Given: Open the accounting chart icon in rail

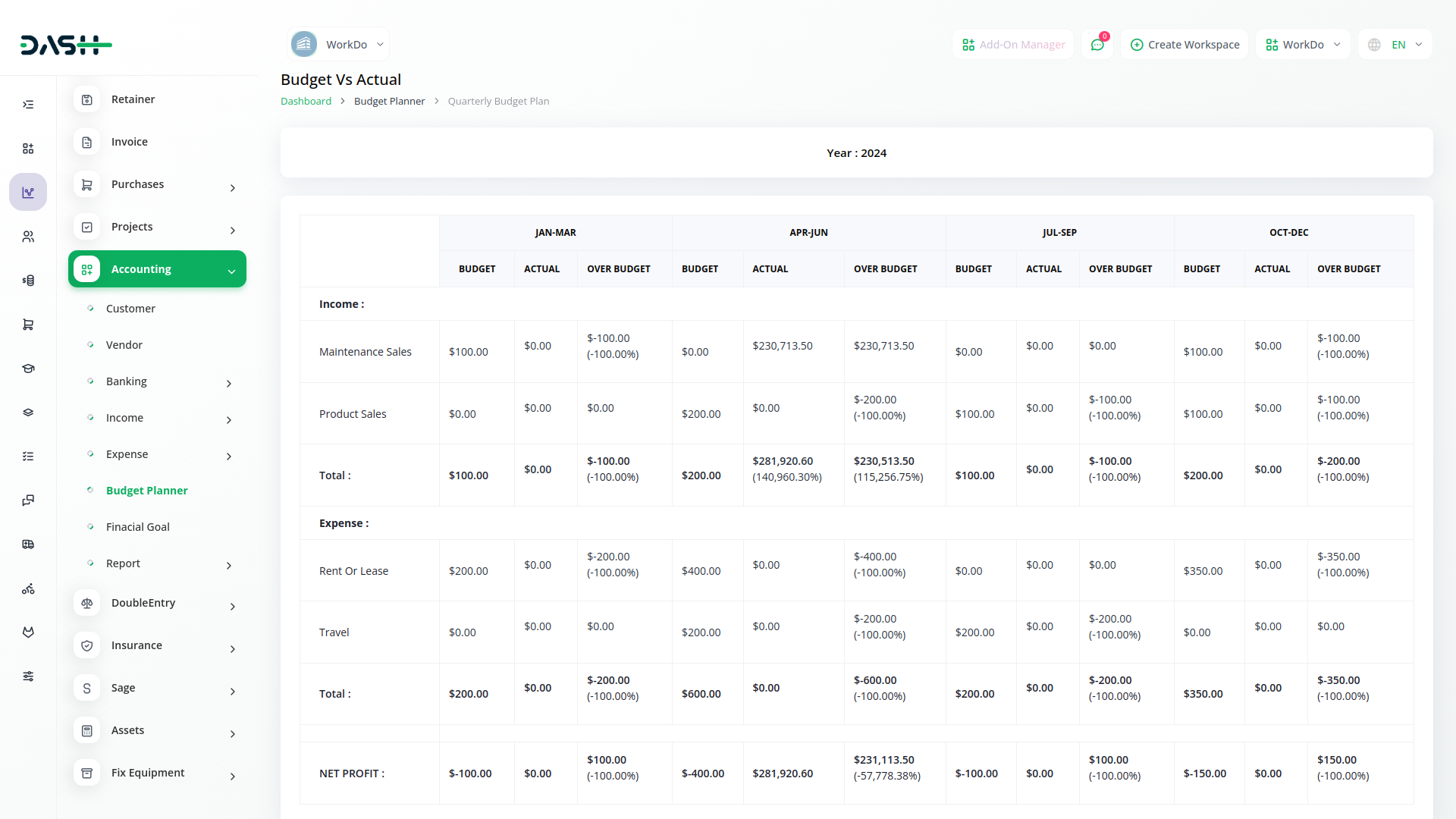Looking at the screenshot, I should point(28,193).
